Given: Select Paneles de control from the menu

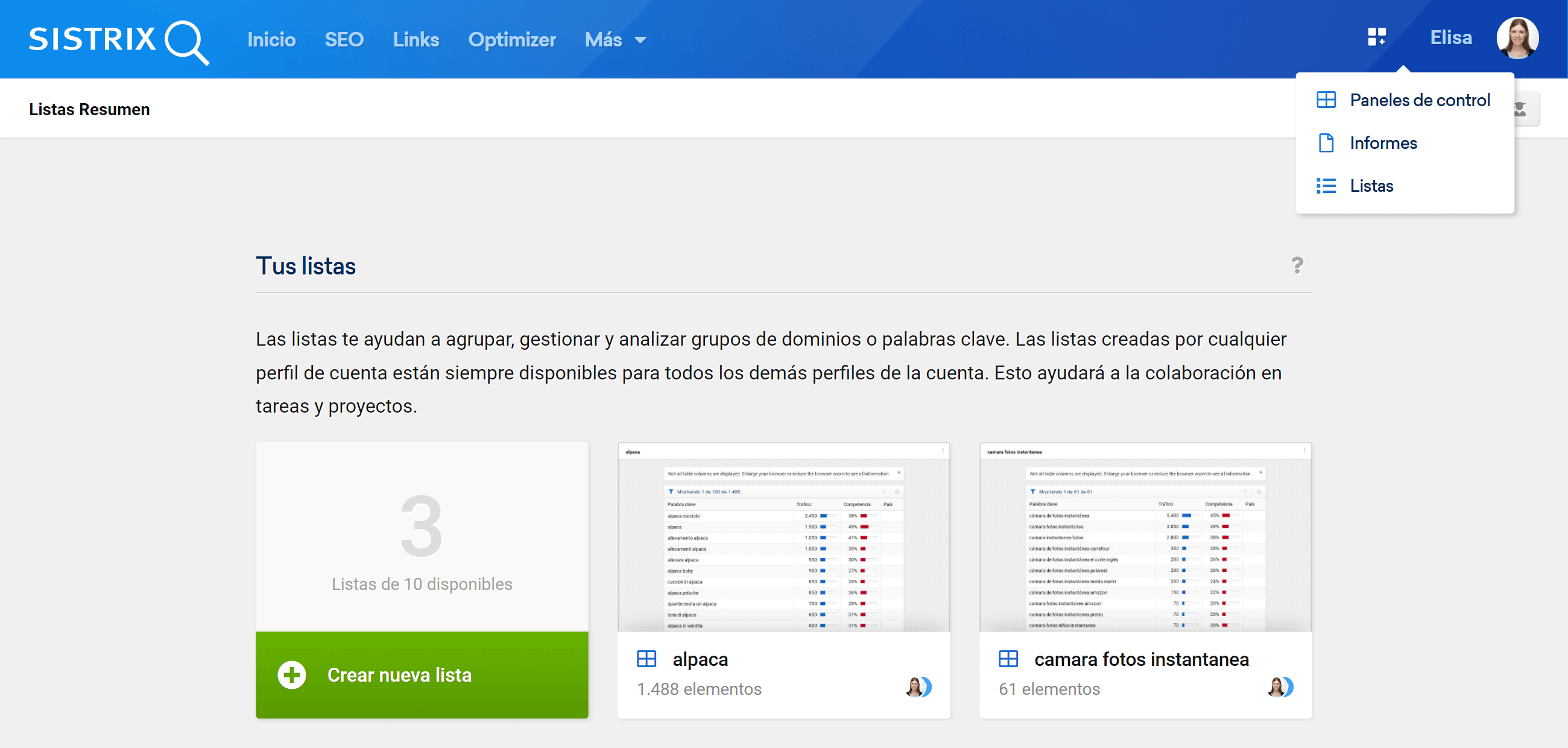Looking at the screenshot, I should (1404, 100).
